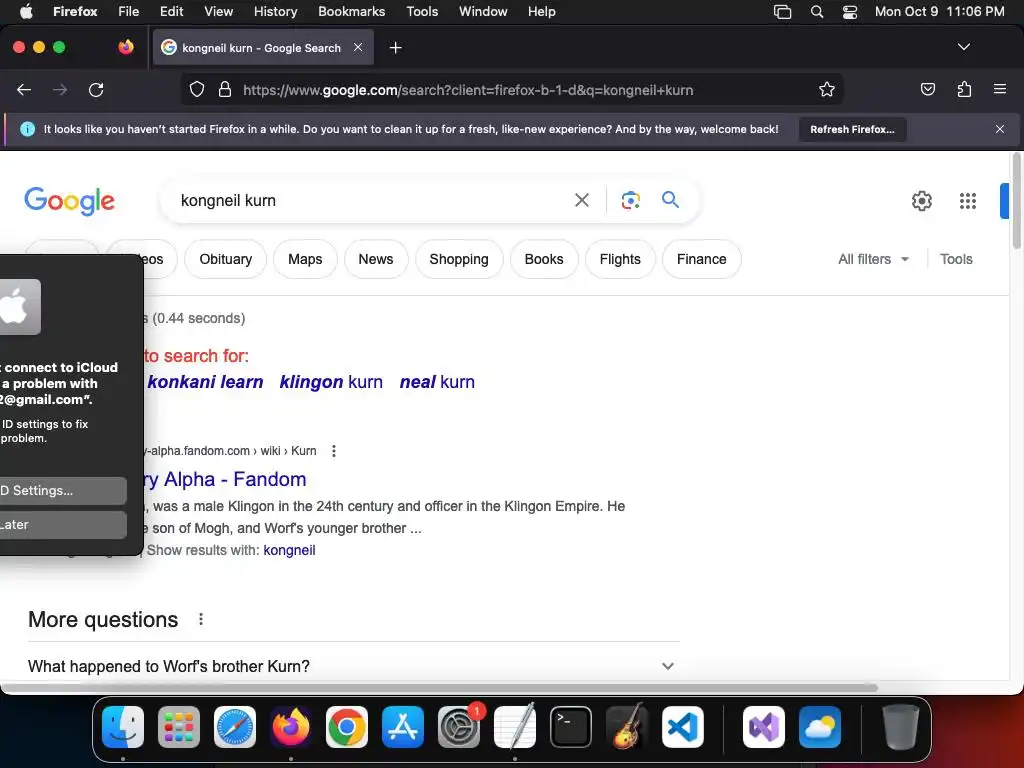The height and width of the screenshot is (768, 1024).
Task: Click the Refresh Firefox button
Action: pos(852,129)
